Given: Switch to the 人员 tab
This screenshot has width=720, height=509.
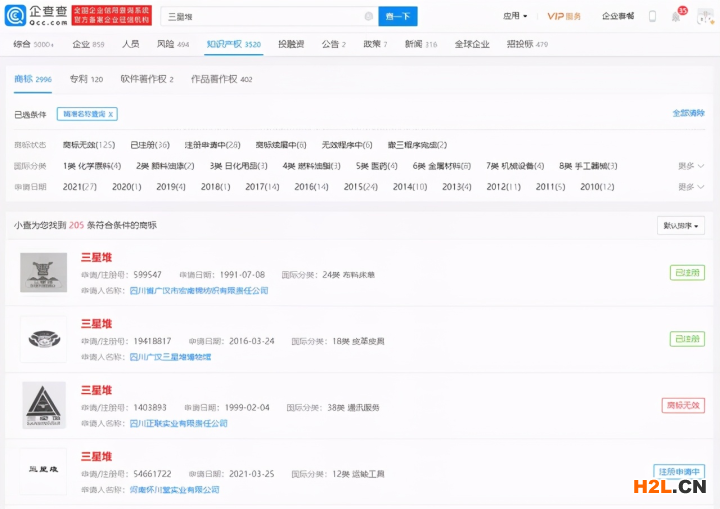Looking at the screenshot, I should tap(130, 44).
